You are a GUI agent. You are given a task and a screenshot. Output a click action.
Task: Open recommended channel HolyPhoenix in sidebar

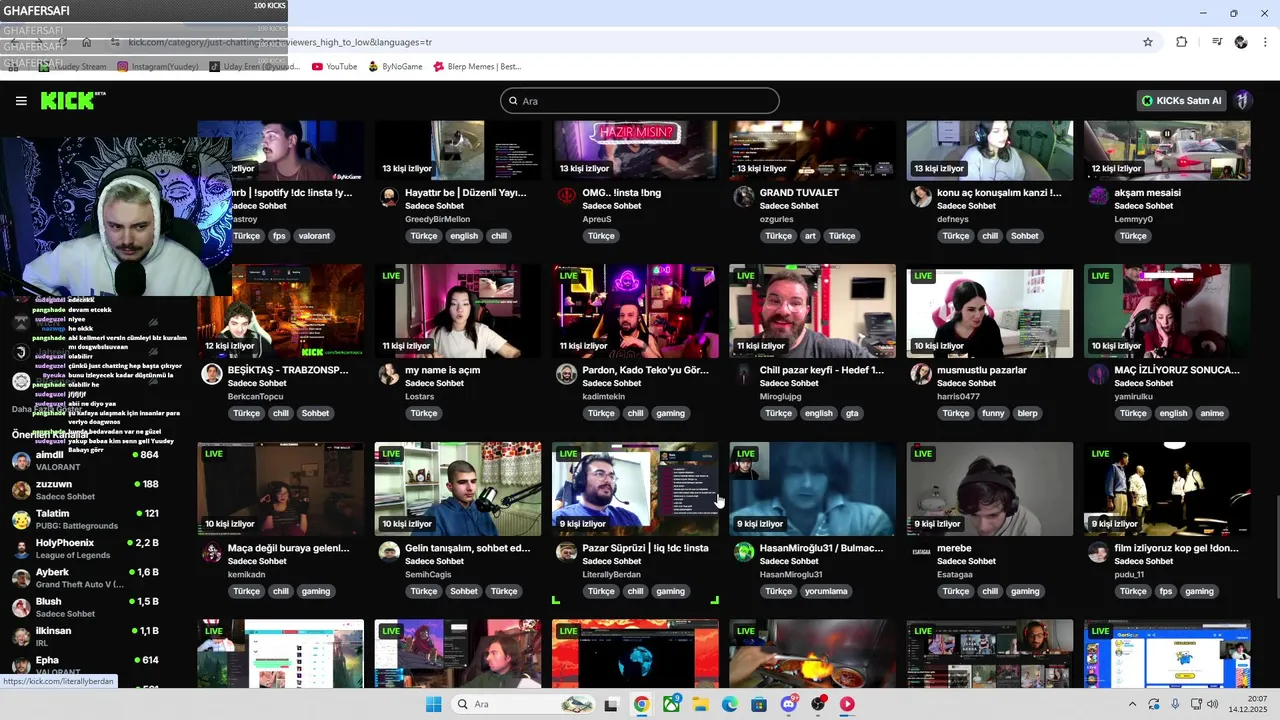[85, 548]
